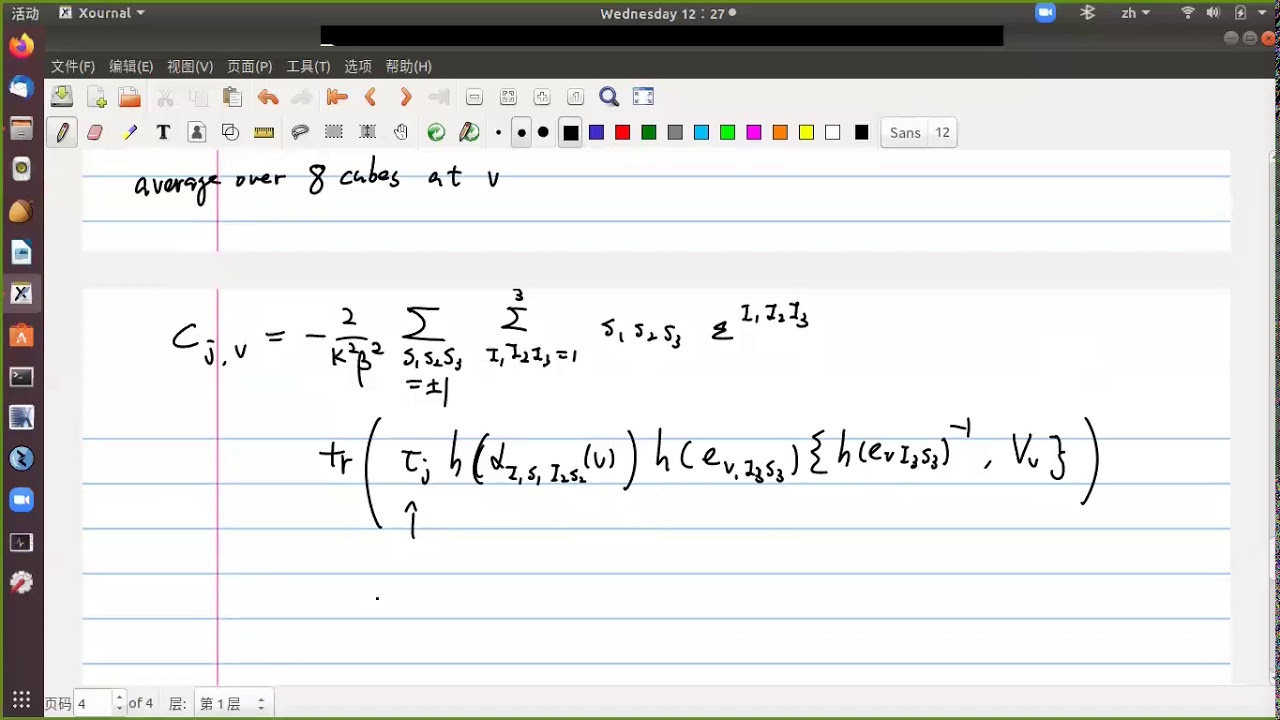Pick the gray color swatch
1280x720 pixels.
675,132
